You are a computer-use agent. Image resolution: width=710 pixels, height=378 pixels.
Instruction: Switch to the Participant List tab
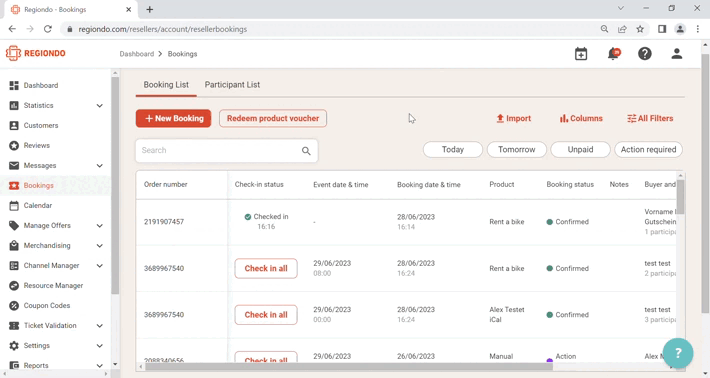[x=232, y=85]
